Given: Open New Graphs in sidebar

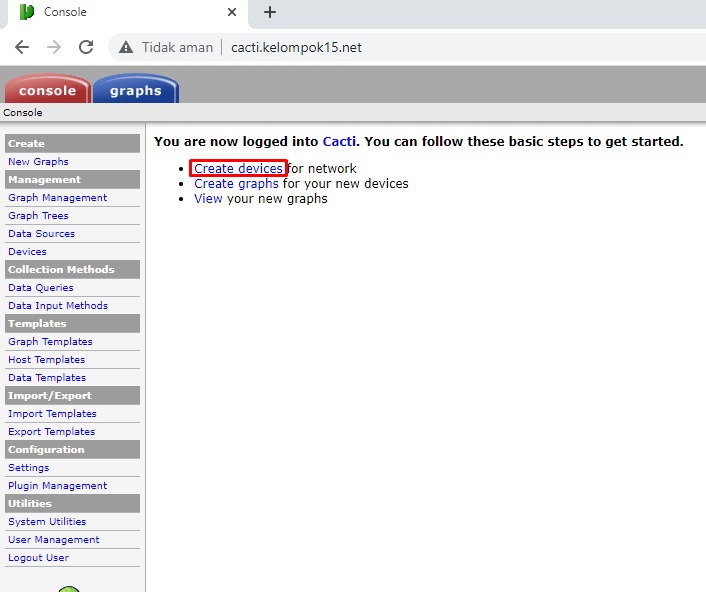Looking at the screenshot, I should click(38, 162).
